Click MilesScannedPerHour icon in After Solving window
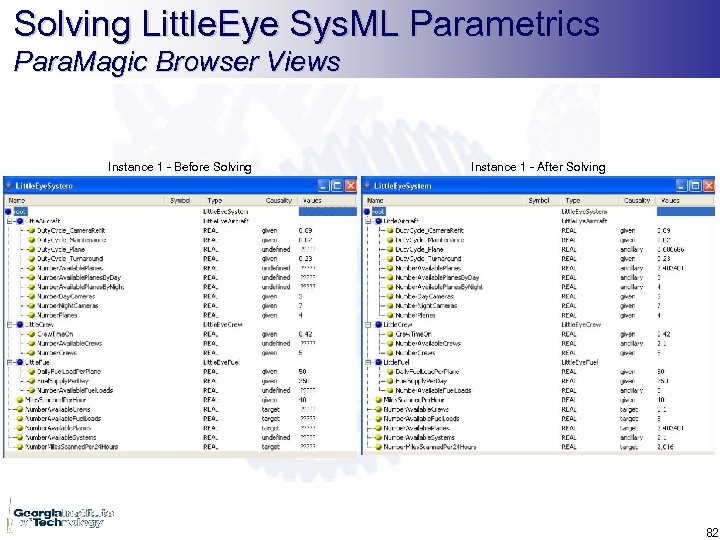This screenshot has width=720, height=540. tap(378, 400)
